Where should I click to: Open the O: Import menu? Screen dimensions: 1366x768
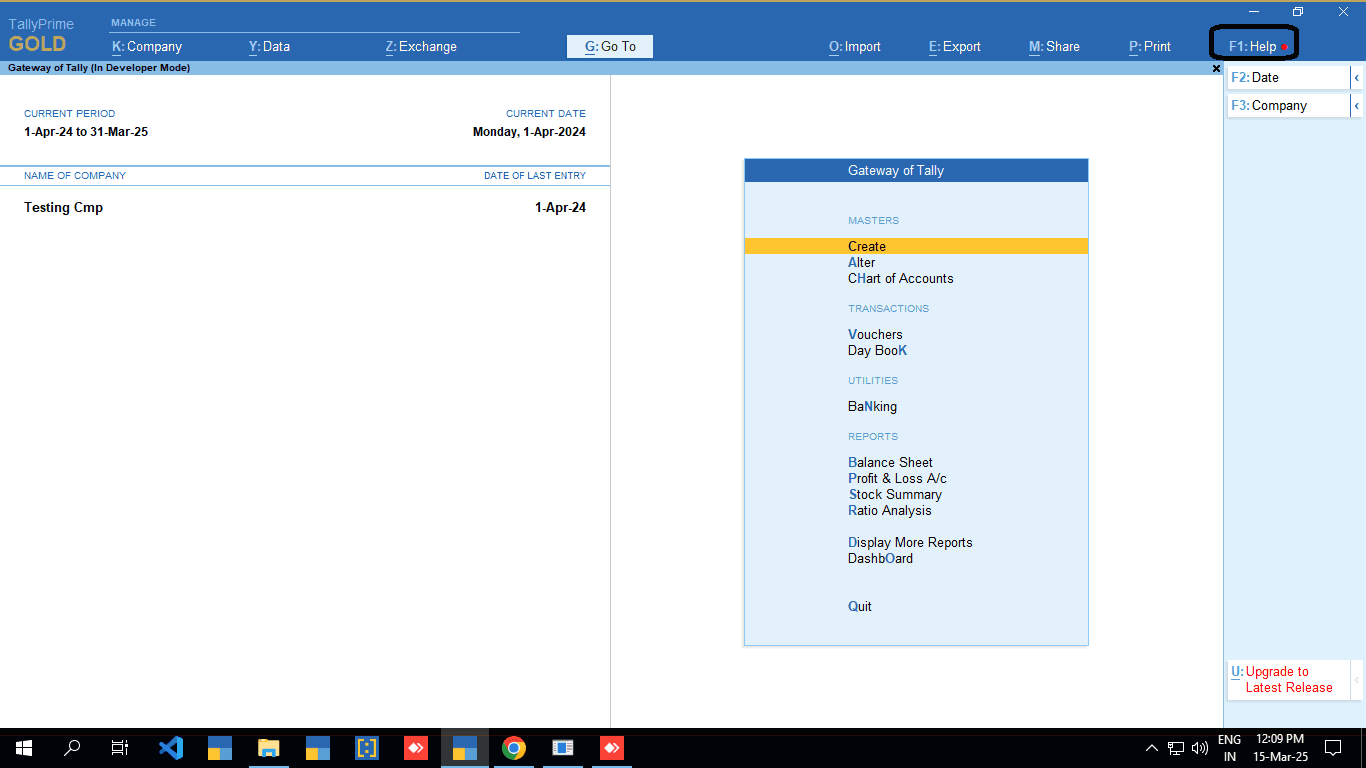click(855, 46)
